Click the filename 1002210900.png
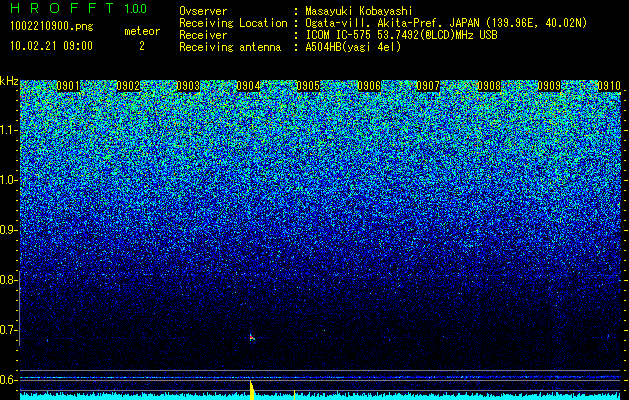Image resolution: width=629 pixels, height=400 pixels. pos(52,27)
